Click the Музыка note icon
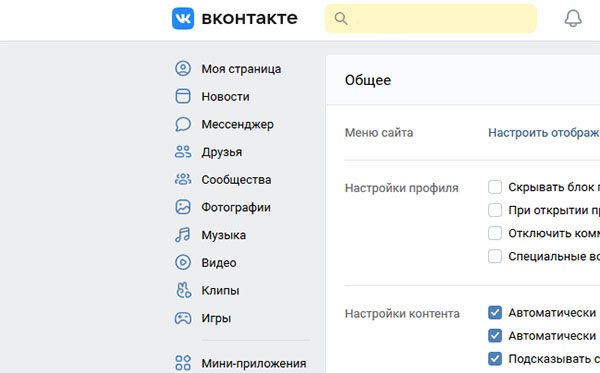Screen dimensions: 600x373 pyautogui.click(x=183, y=235)
